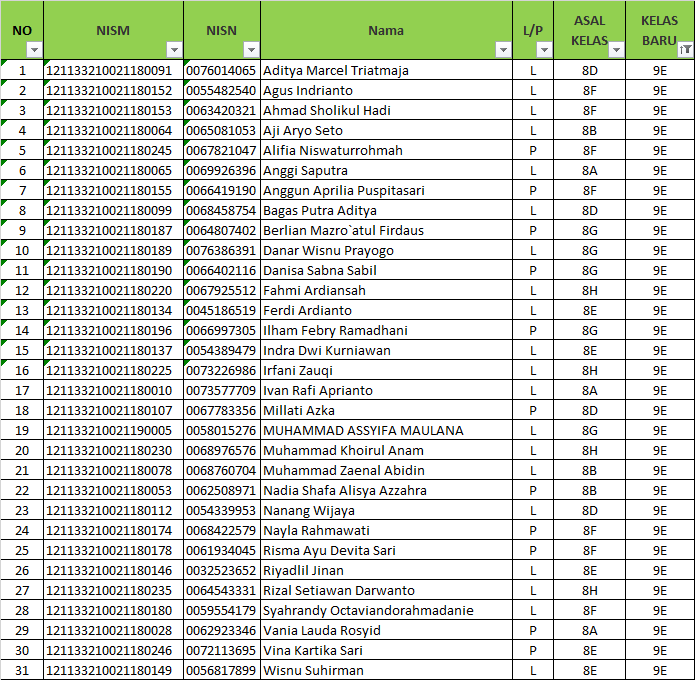Open the NISM column filter dropdown
This screenshot has width=695, height=680.
coord(174,50)
